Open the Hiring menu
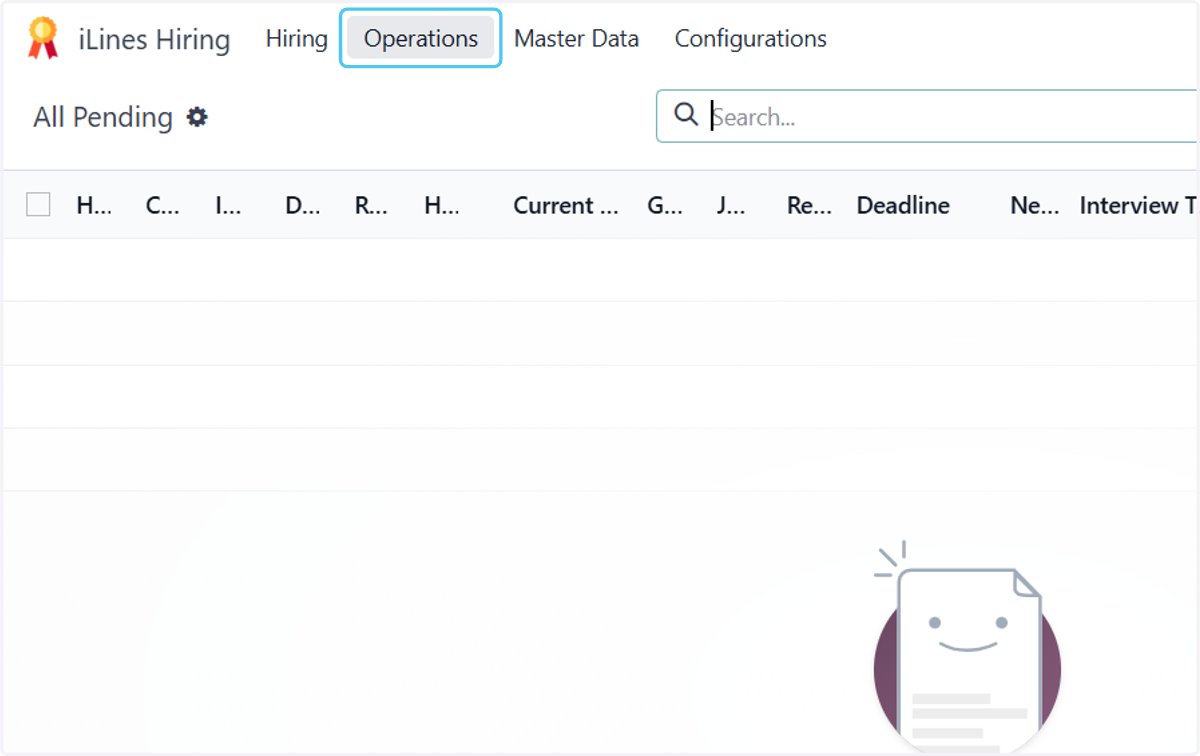This screenshot has width=1200, height=756. [x=297, y=39]
